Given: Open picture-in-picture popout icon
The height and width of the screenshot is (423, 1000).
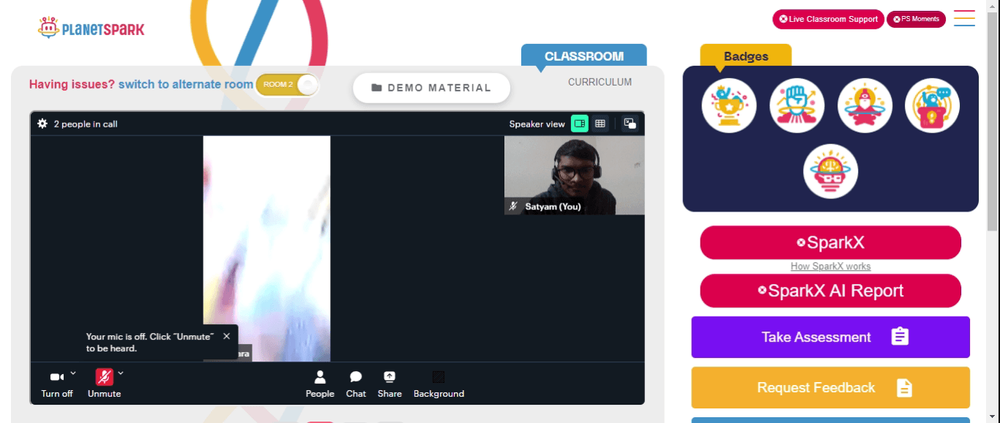Looking at the screenshot, I should point(630,124).
